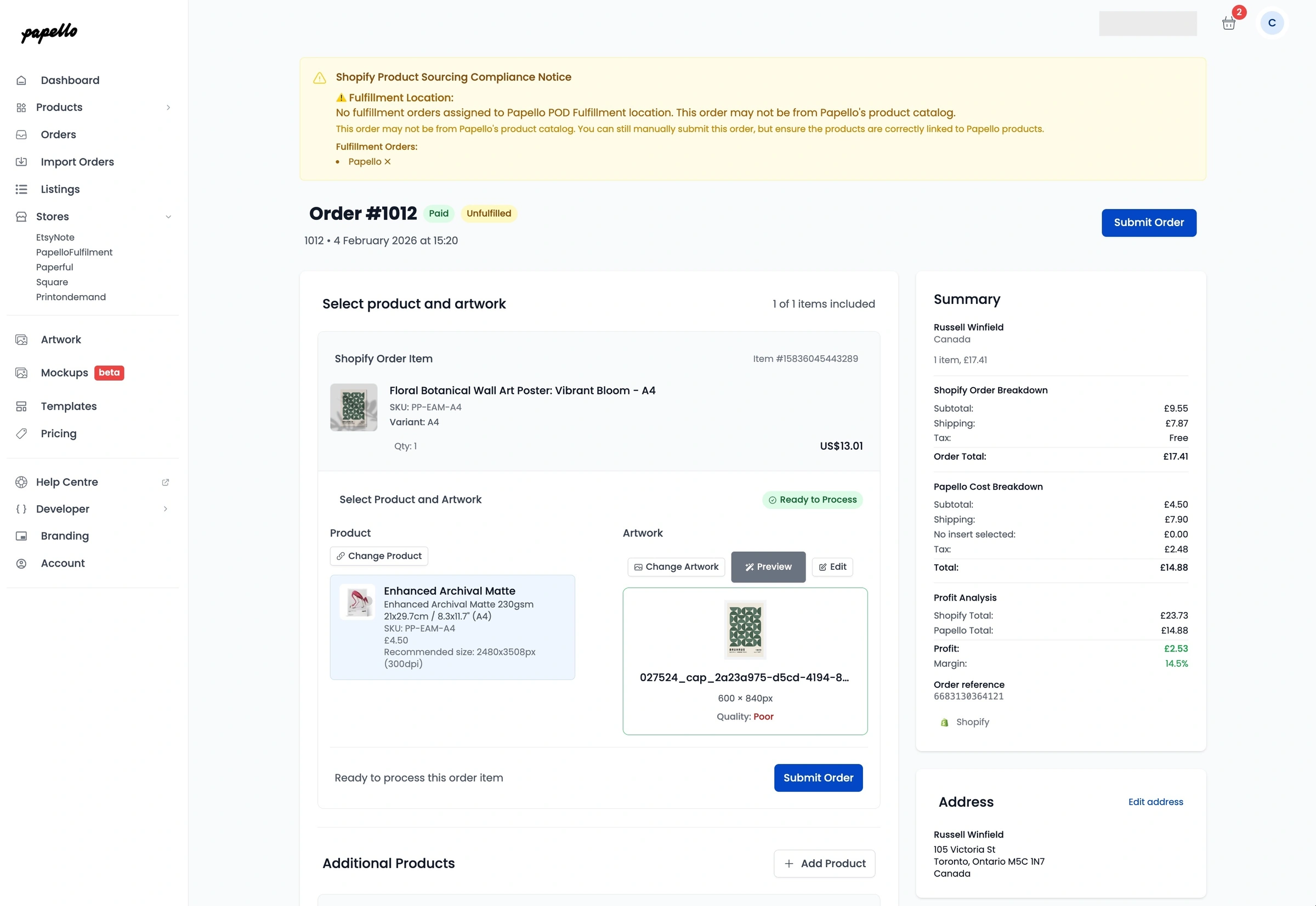
Task: Switch to the EtsyNote store
Action: click(x=55, y=237)
